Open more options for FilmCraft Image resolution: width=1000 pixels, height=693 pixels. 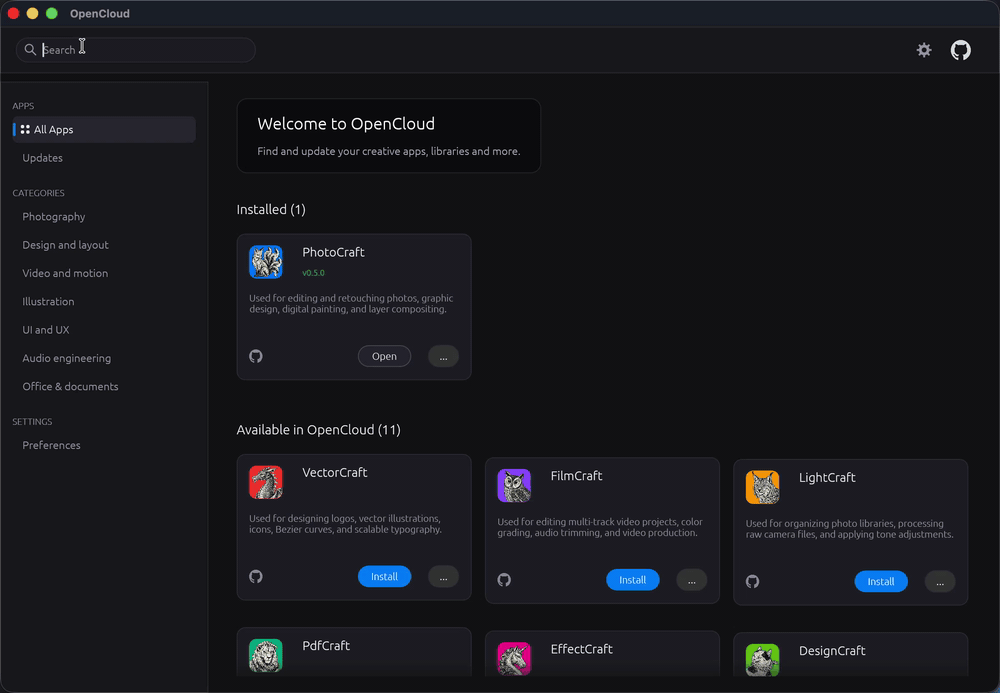click(x=691, y=580)
